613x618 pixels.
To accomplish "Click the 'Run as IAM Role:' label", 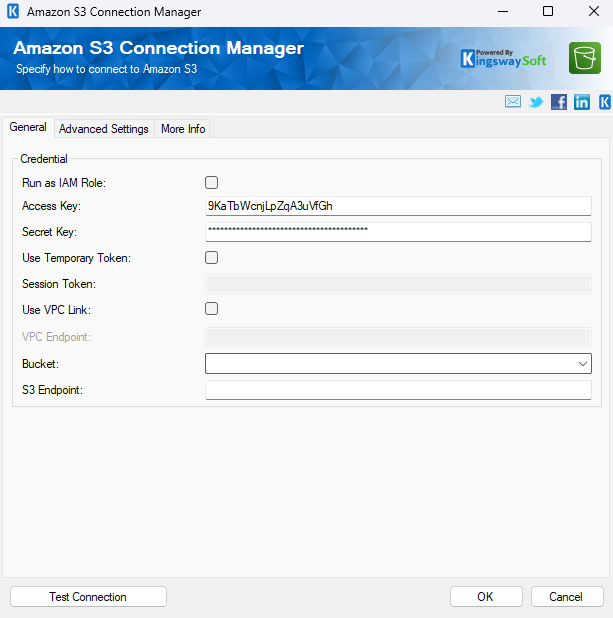I will pyautogui.click(x=64, y=183).
